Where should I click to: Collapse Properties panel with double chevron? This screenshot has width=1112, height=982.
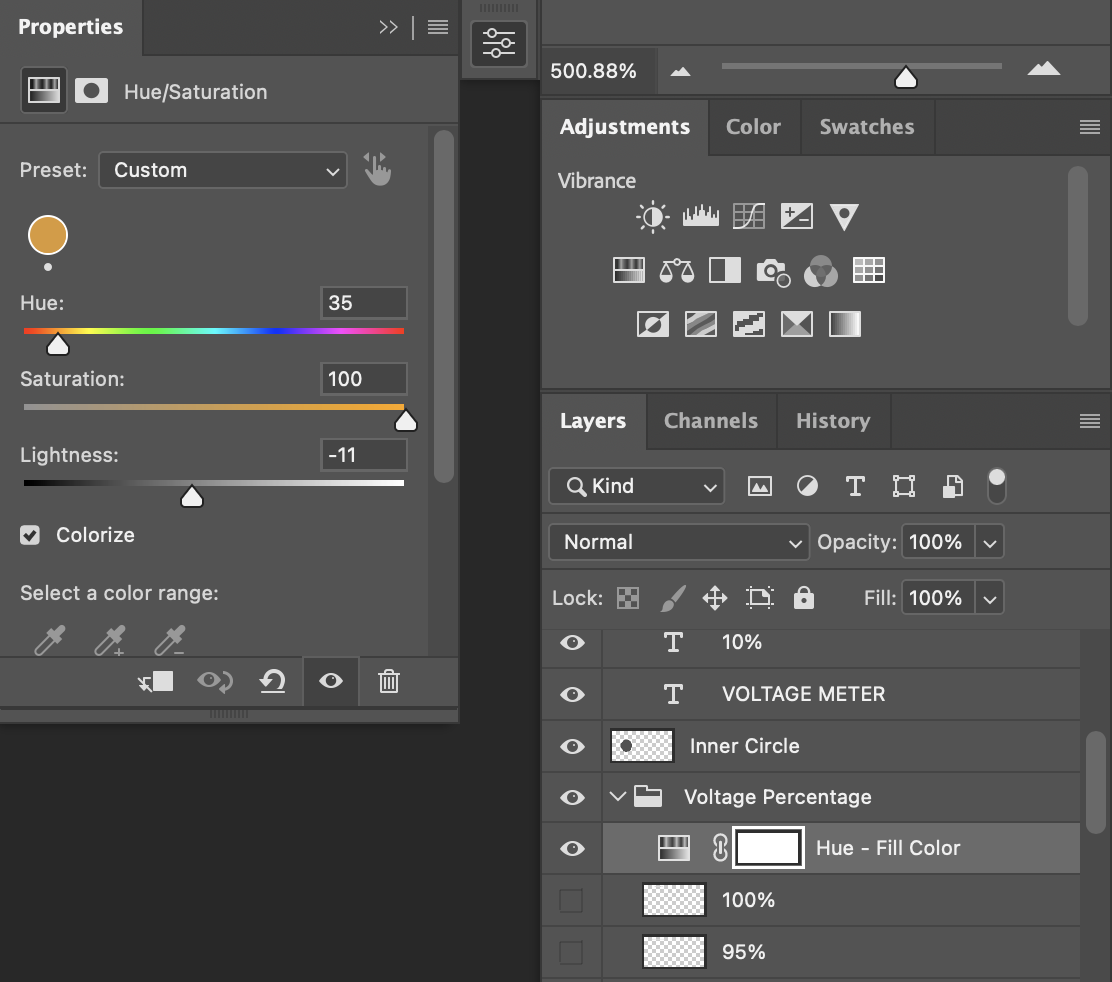[388, 27]
